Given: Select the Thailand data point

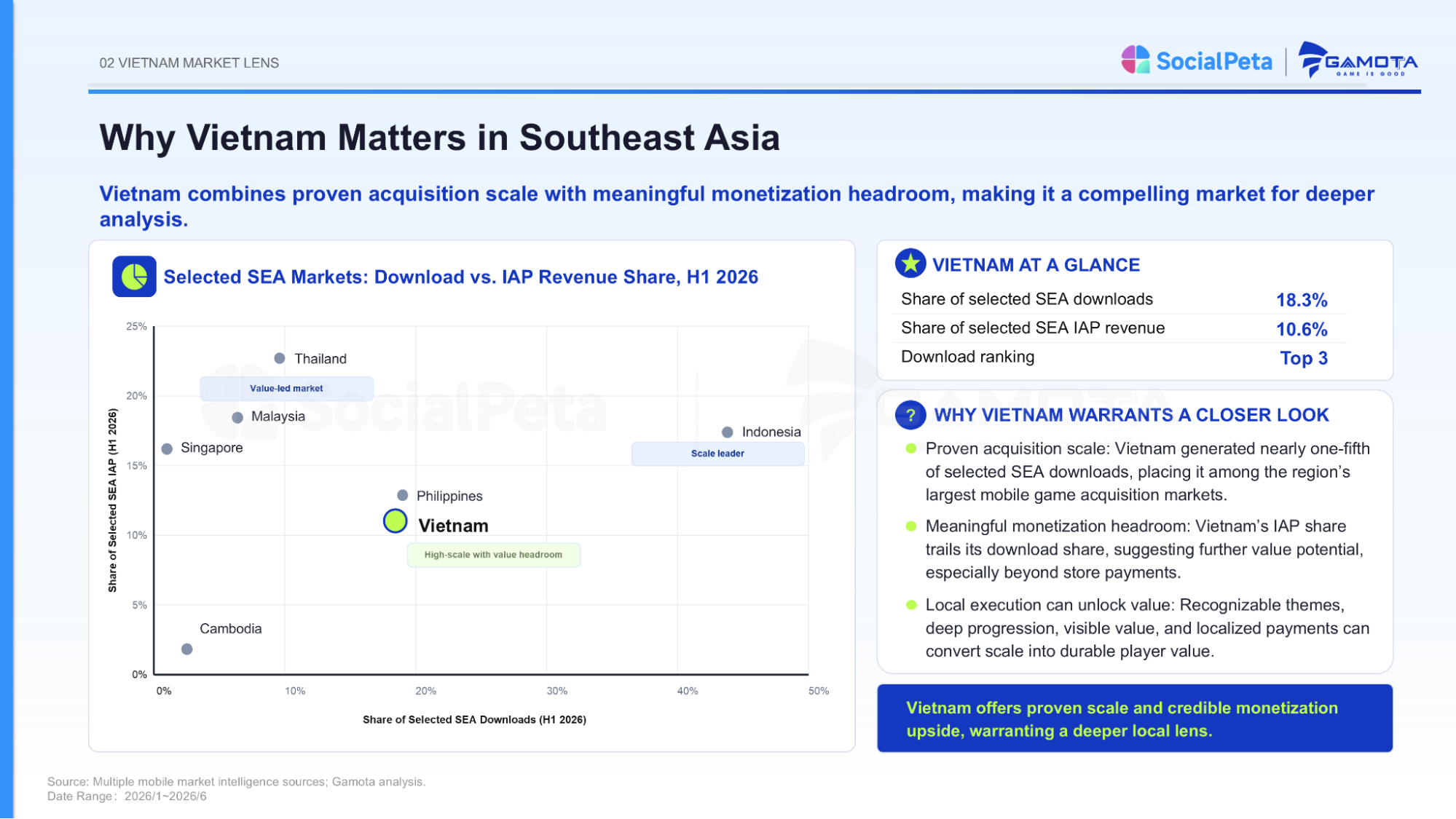Looking at the screenshot, I should pos(280,358).
